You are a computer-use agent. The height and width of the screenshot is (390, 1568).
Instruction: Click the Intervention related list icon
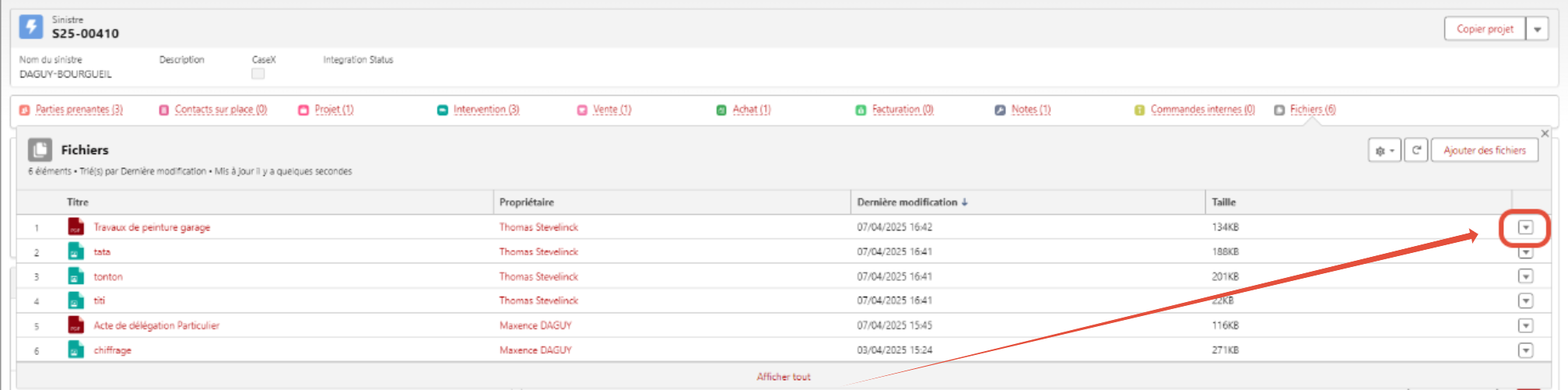coord(442,110)
